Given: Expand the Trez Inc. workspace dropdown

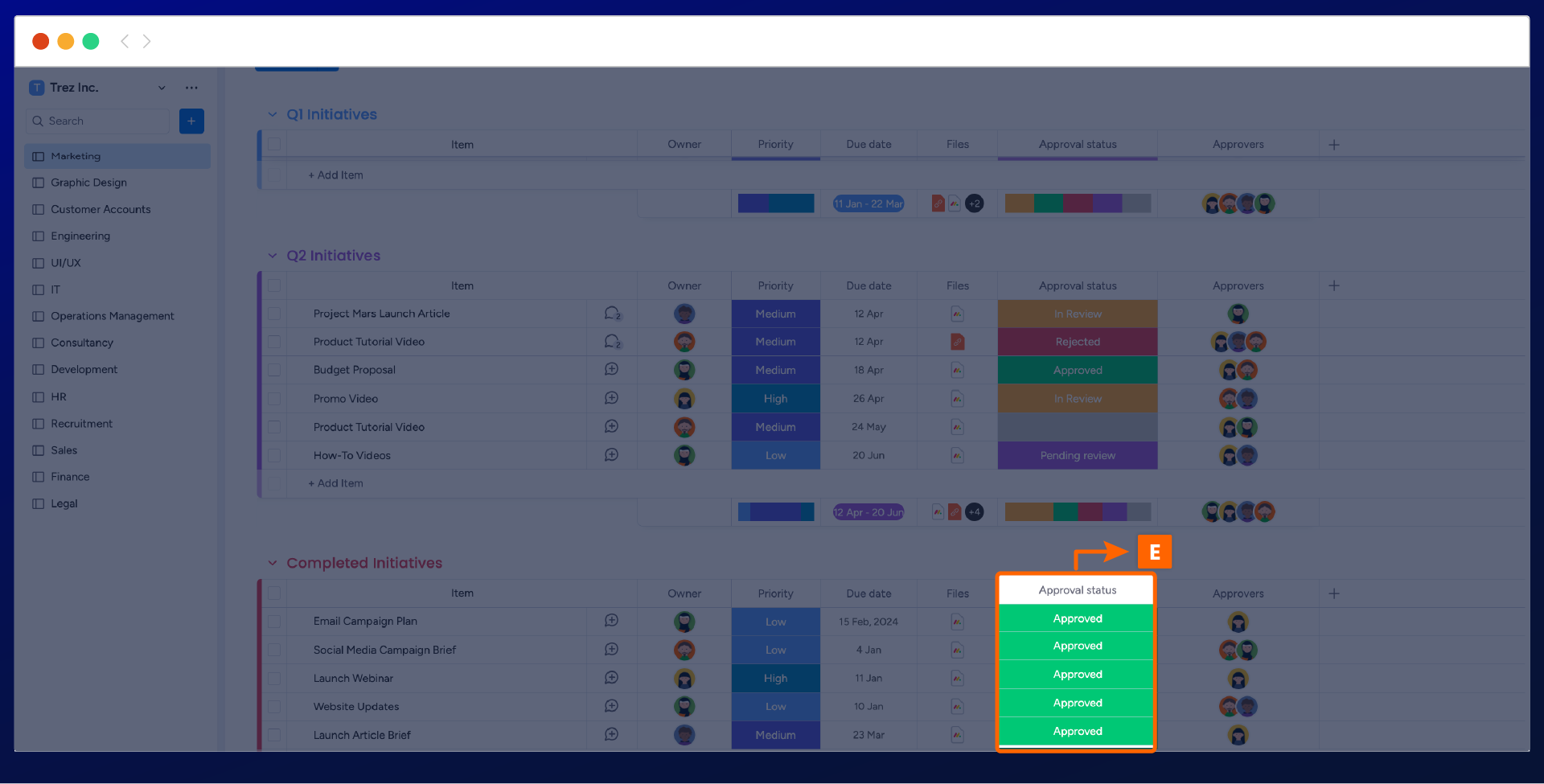Looking at the screenshot, I should coord(162,88).
